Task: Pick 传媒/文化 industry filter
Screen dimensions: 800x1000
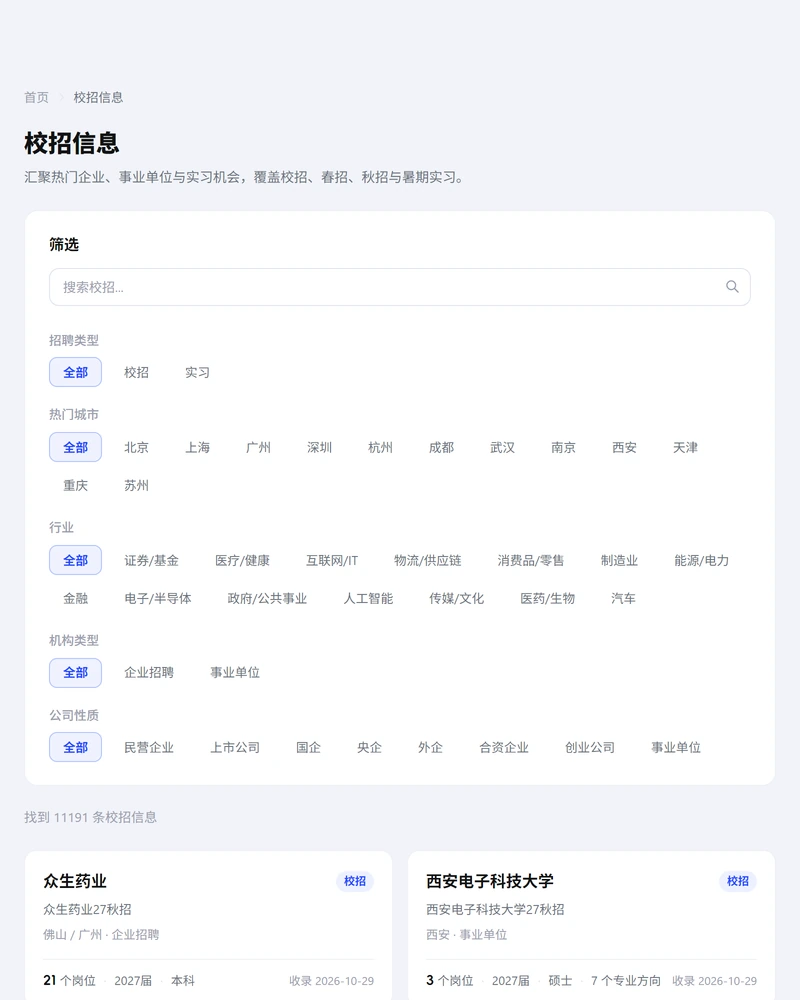Action: pos(456,599)
